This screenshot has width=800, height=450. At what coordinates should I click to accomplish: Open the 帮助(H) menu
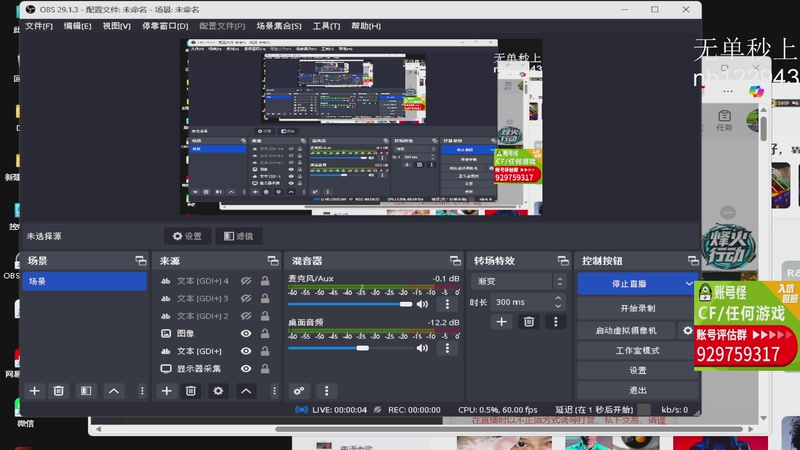[x=366, y=26]
